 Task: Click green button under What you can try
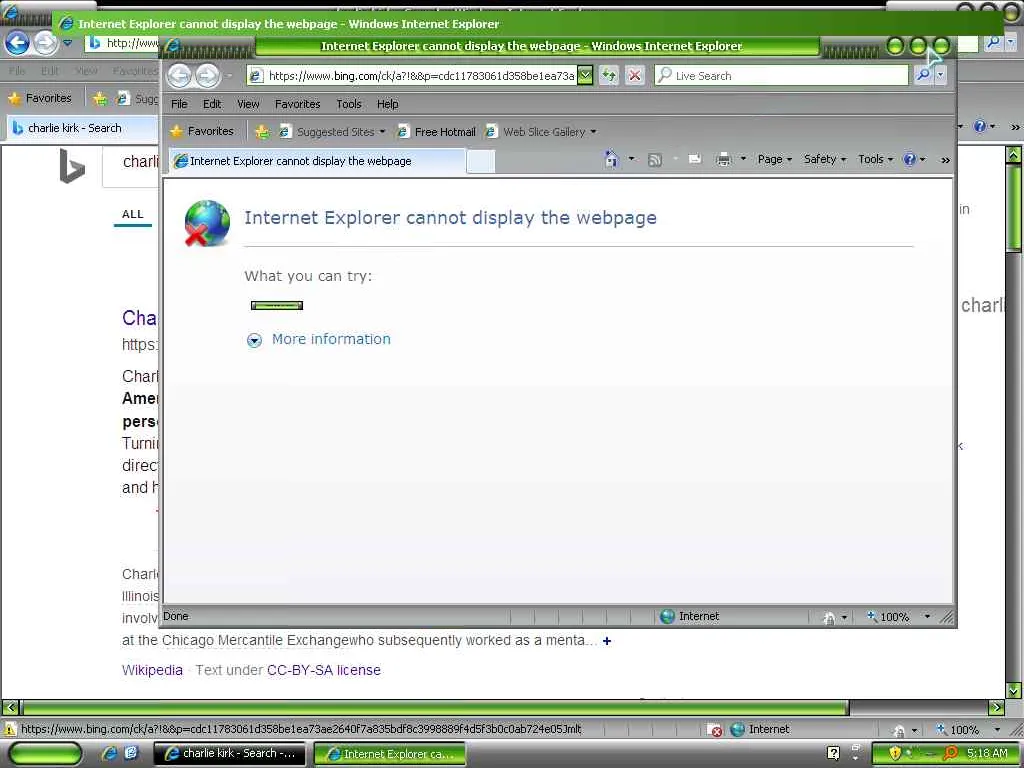click(277, 305)
